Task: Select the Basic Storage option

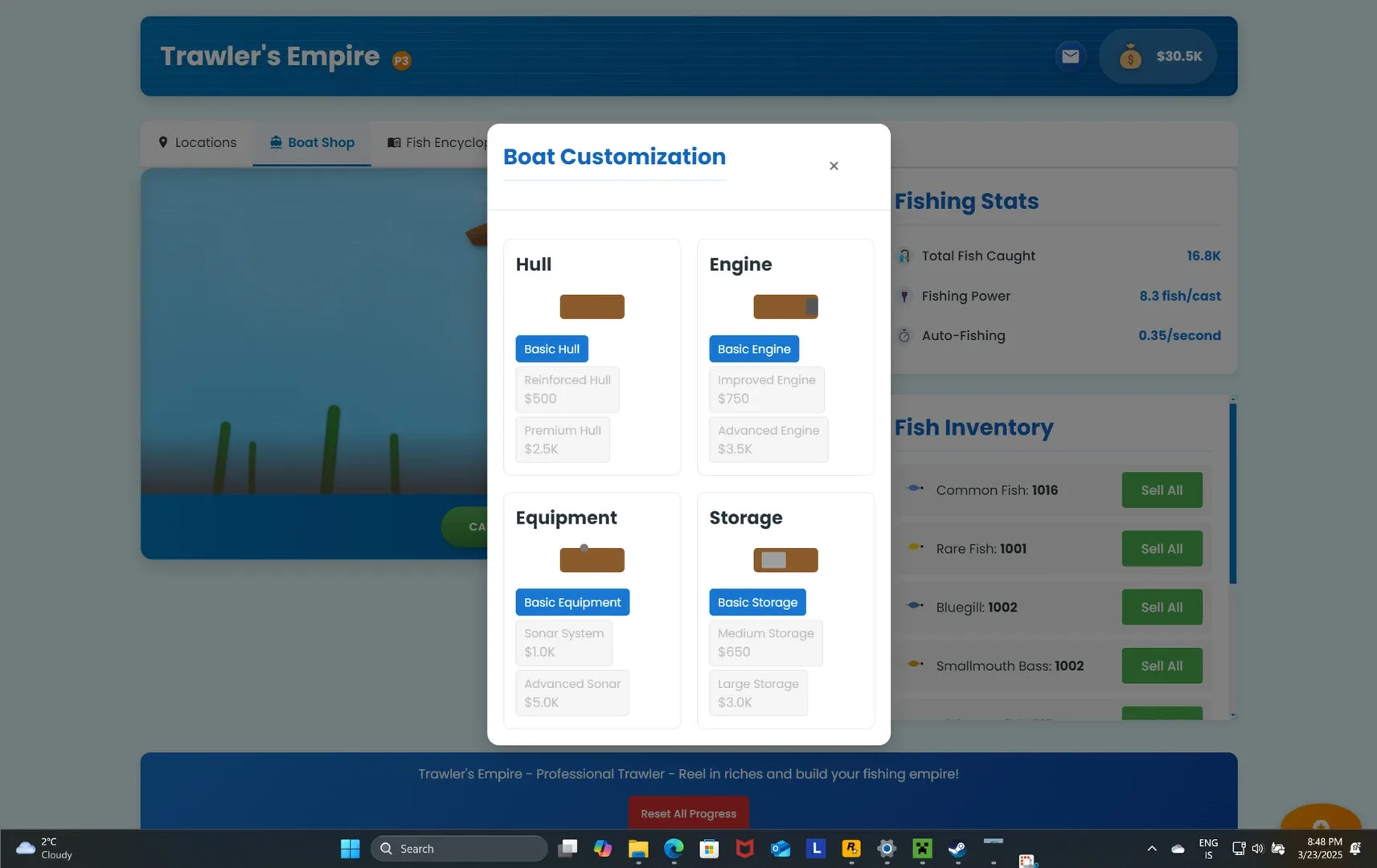Action: pos(757,602)
